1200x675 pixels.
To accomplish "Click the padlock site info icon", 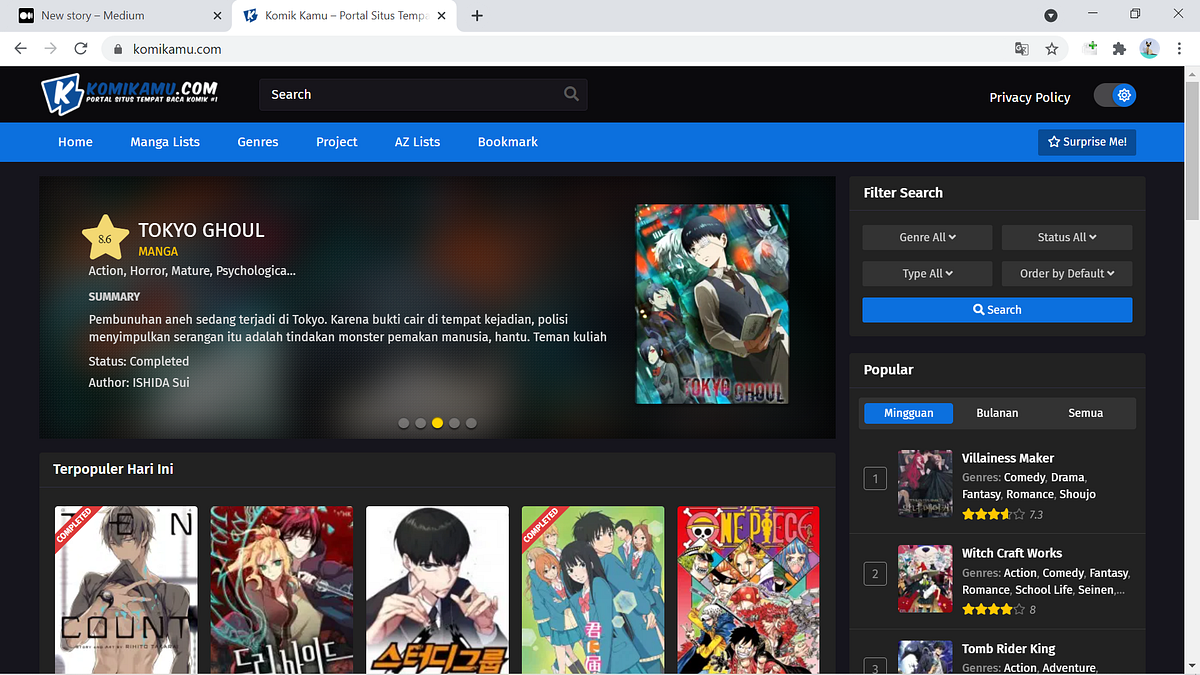I will (117, 49).
